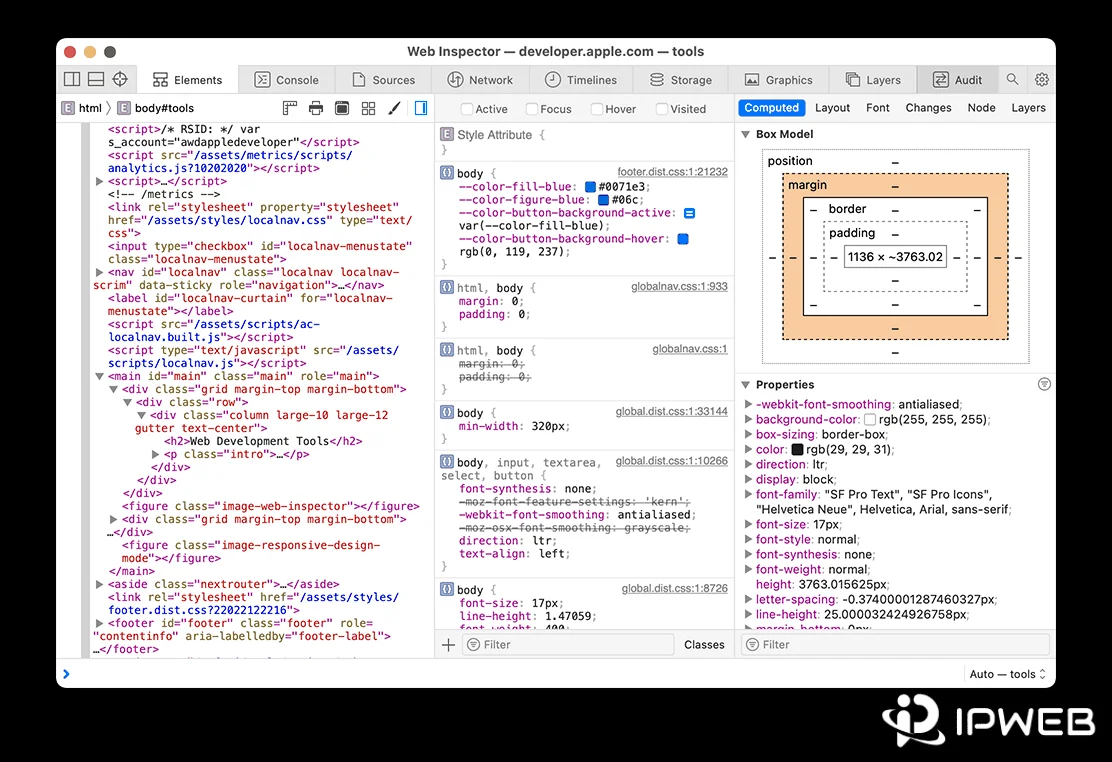This screenshot has width=1112, height=762.
Task: Expand the footer id="footer" node
Action: 99,623
